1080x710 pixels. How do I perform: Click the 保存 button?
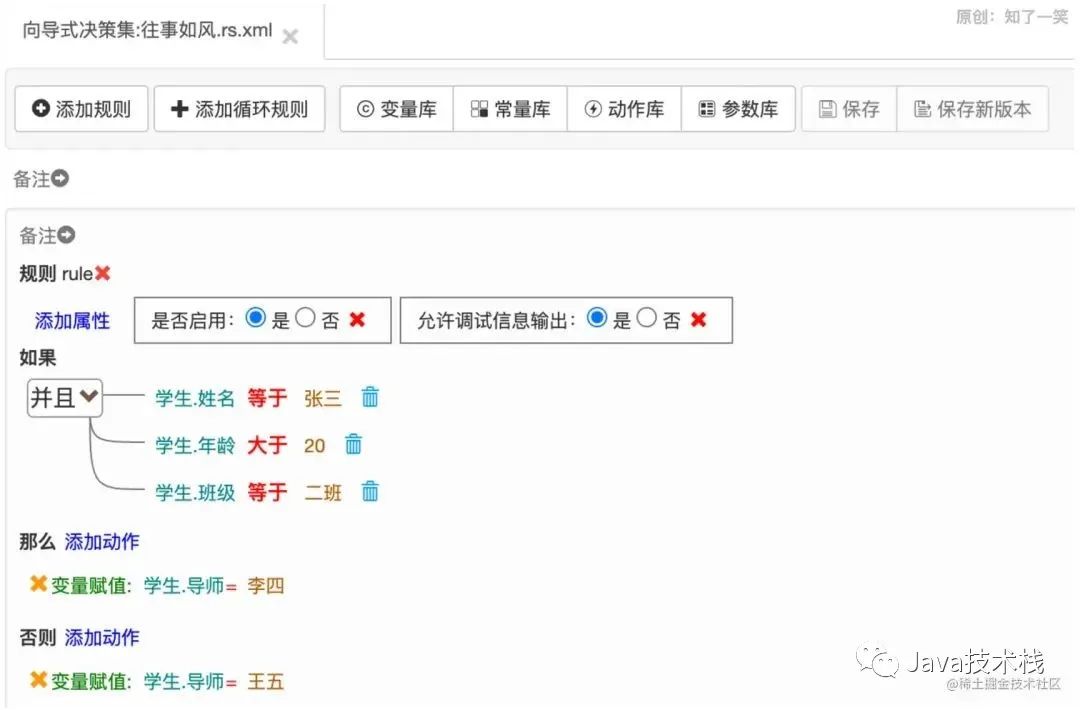click(x=849, y=109)
